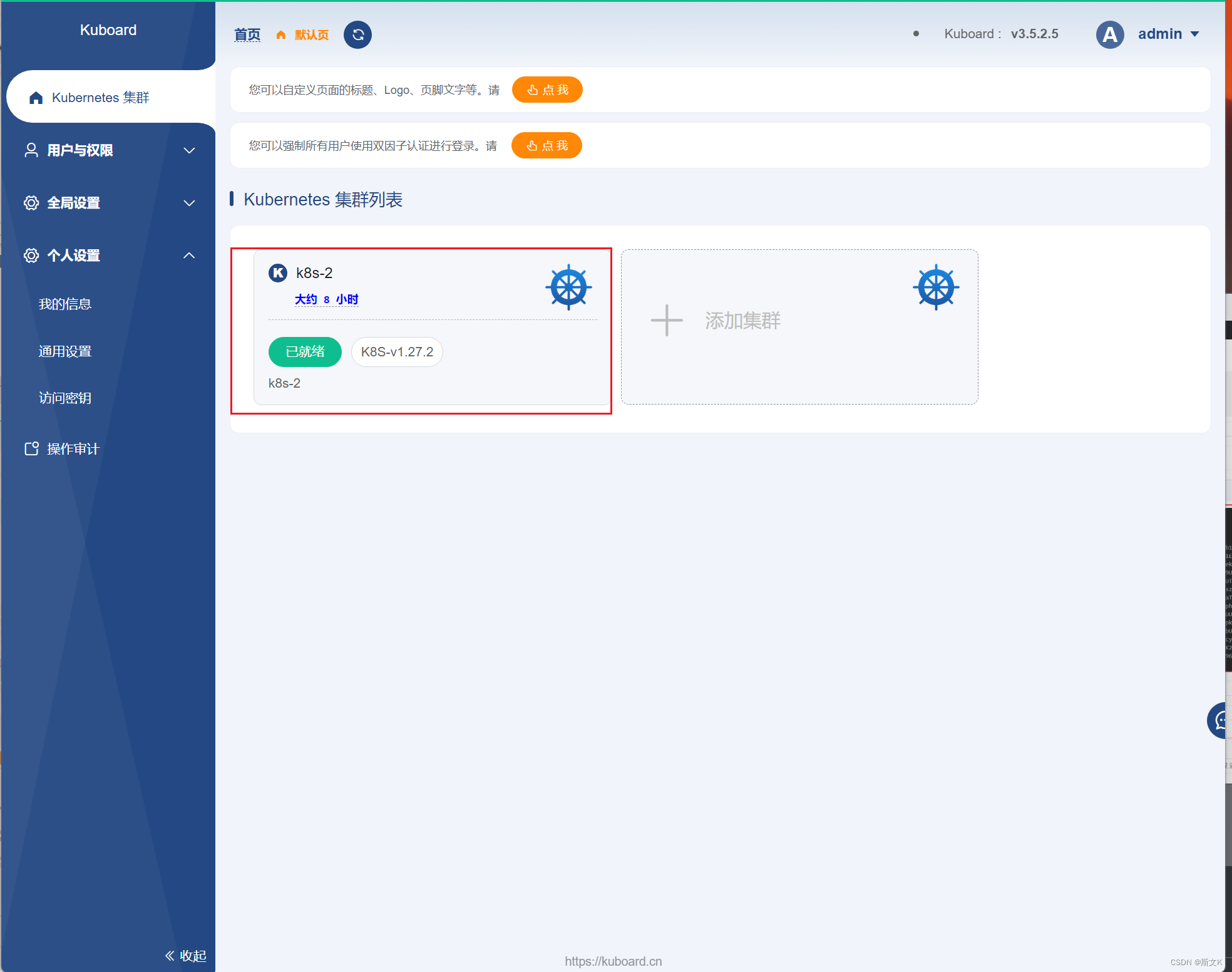
Task: Open 访问密钥 submenu item
Action: [x=65, y=398]
